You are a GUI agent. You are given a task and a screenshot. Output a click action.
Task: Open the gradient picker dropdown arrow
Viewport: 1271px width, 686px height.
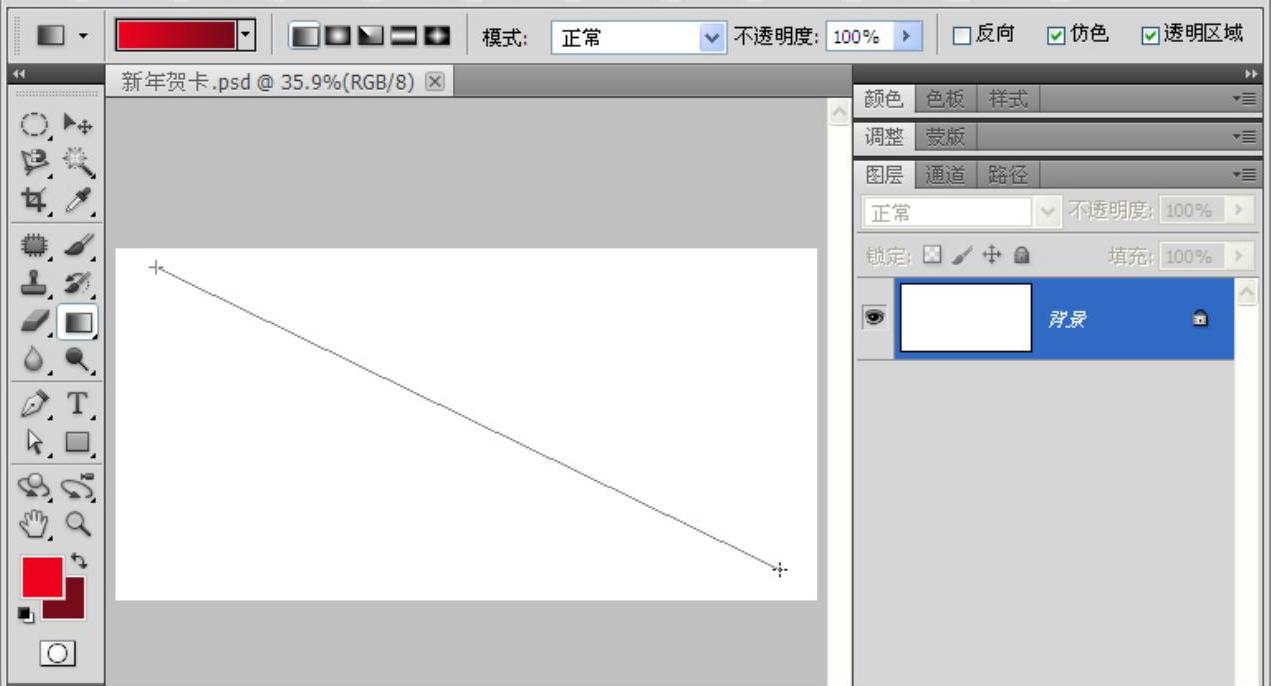click(247, 37)
